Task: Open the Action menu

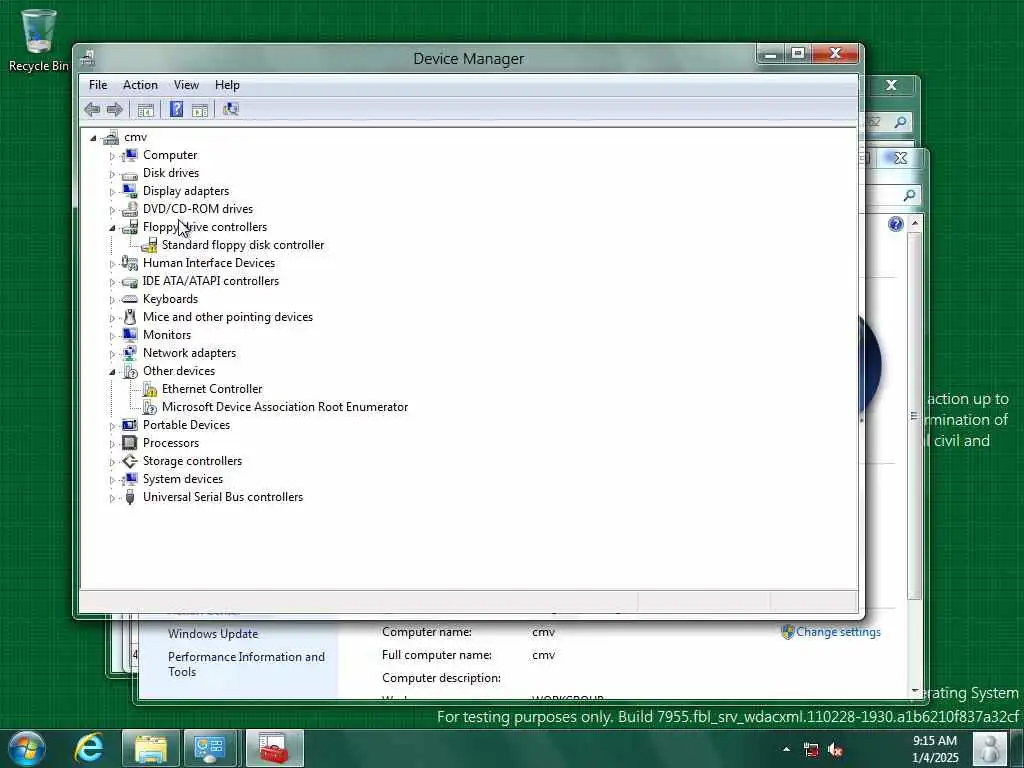Action: click(x=140, y=85)
